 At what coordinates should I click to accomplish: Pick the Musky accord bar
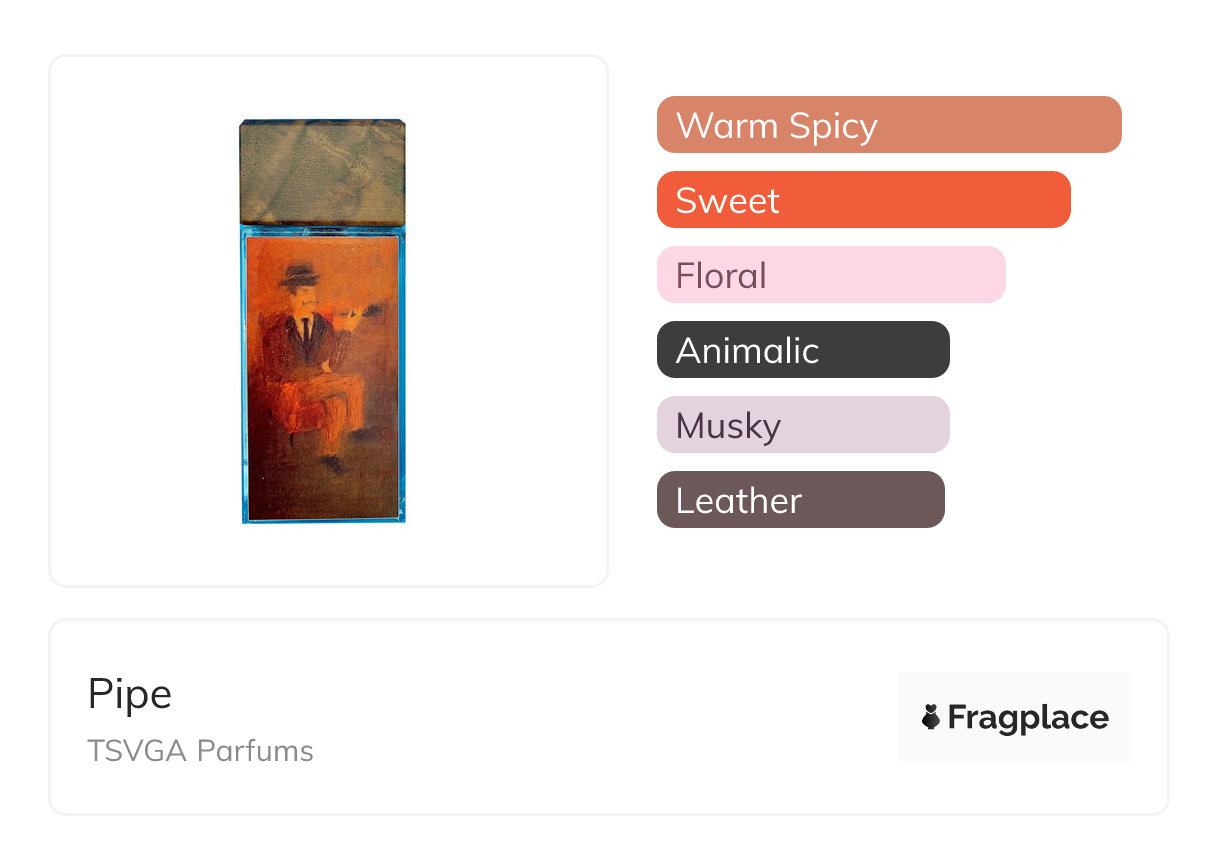click(x=802, y=425)
